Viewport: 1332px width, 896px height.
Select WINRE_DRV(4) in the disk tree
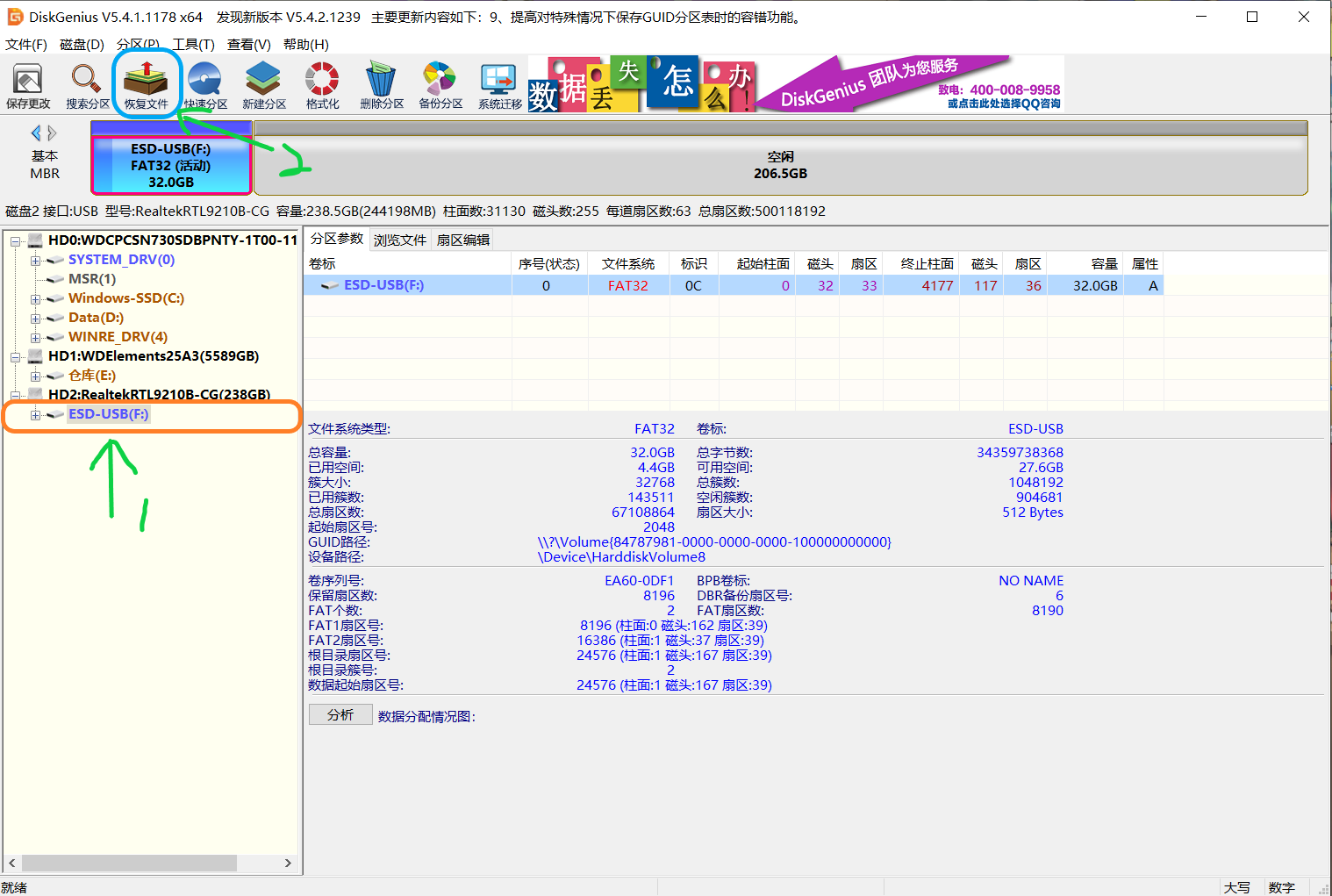click(118, 336)
